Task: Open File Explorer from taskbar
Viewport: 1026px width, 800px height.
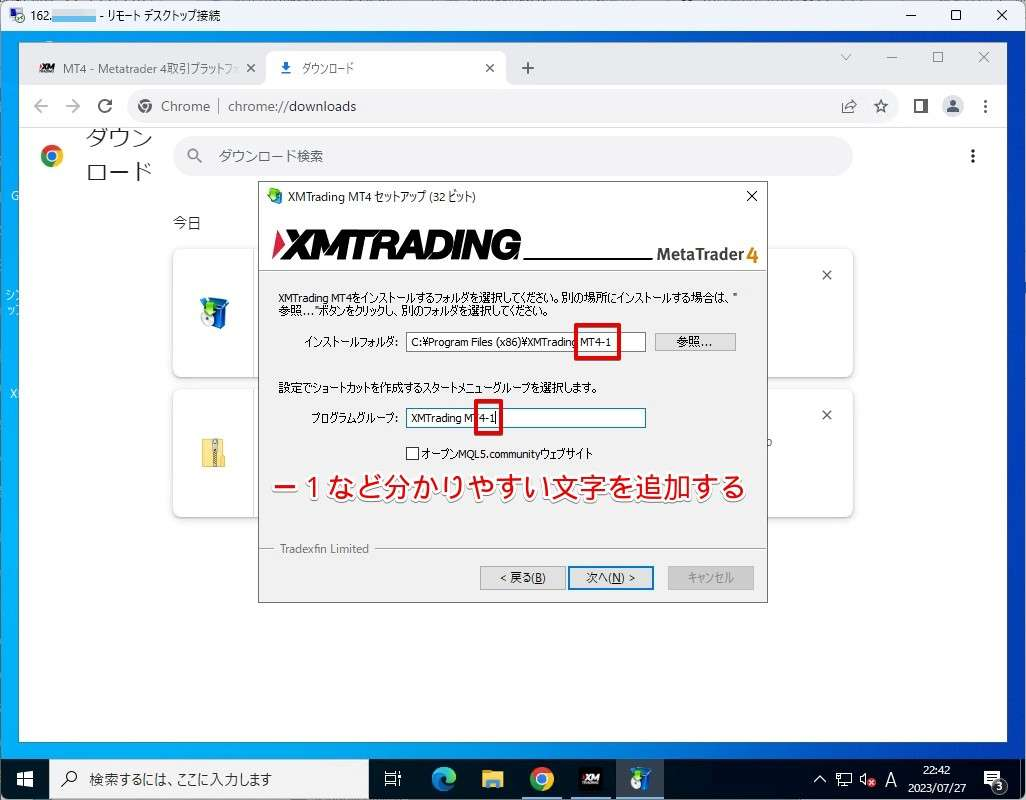Action: (x=493, y=779)
